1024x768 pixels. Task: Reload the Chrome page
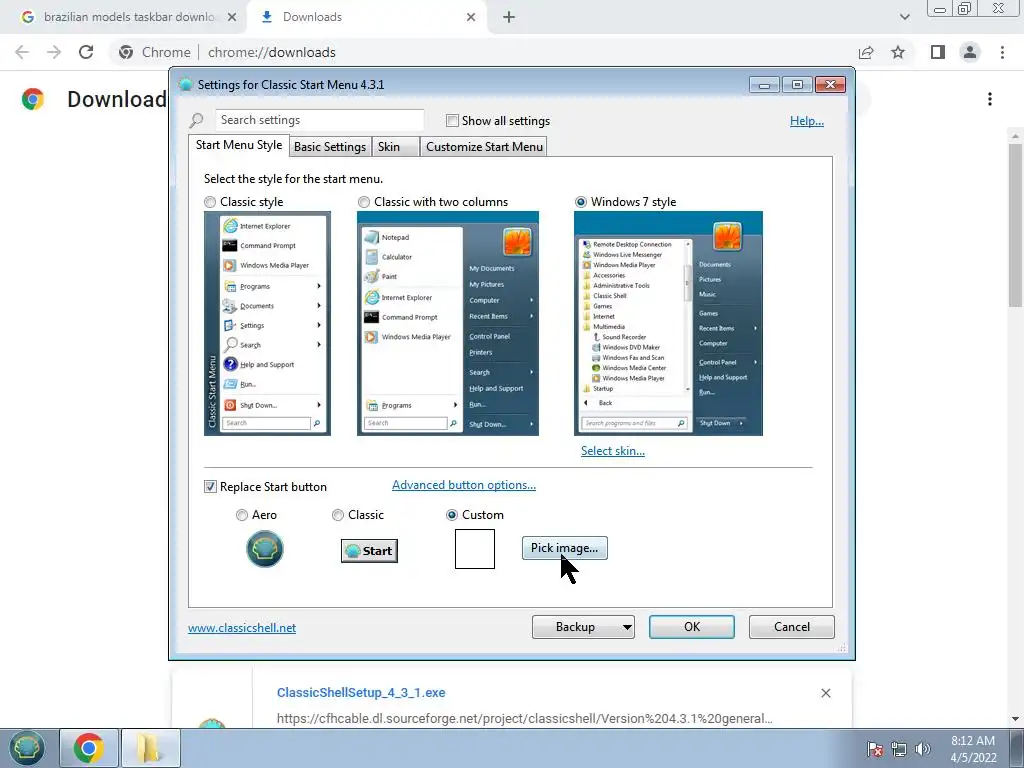(86, 52)
